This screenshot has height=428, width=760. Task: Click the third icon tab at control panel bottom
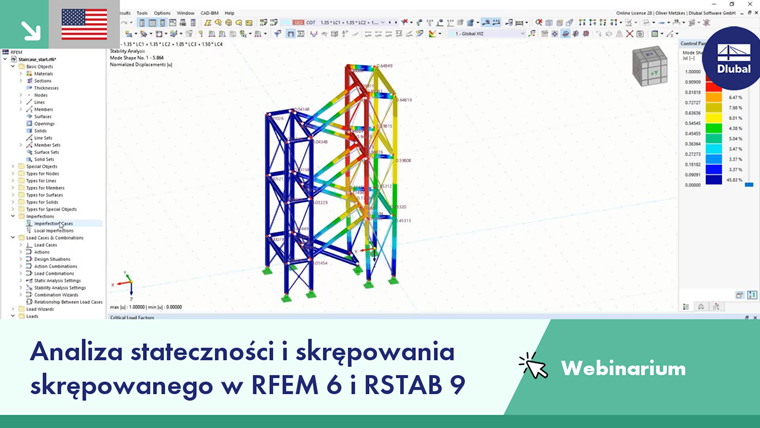[x=716, y=306]
